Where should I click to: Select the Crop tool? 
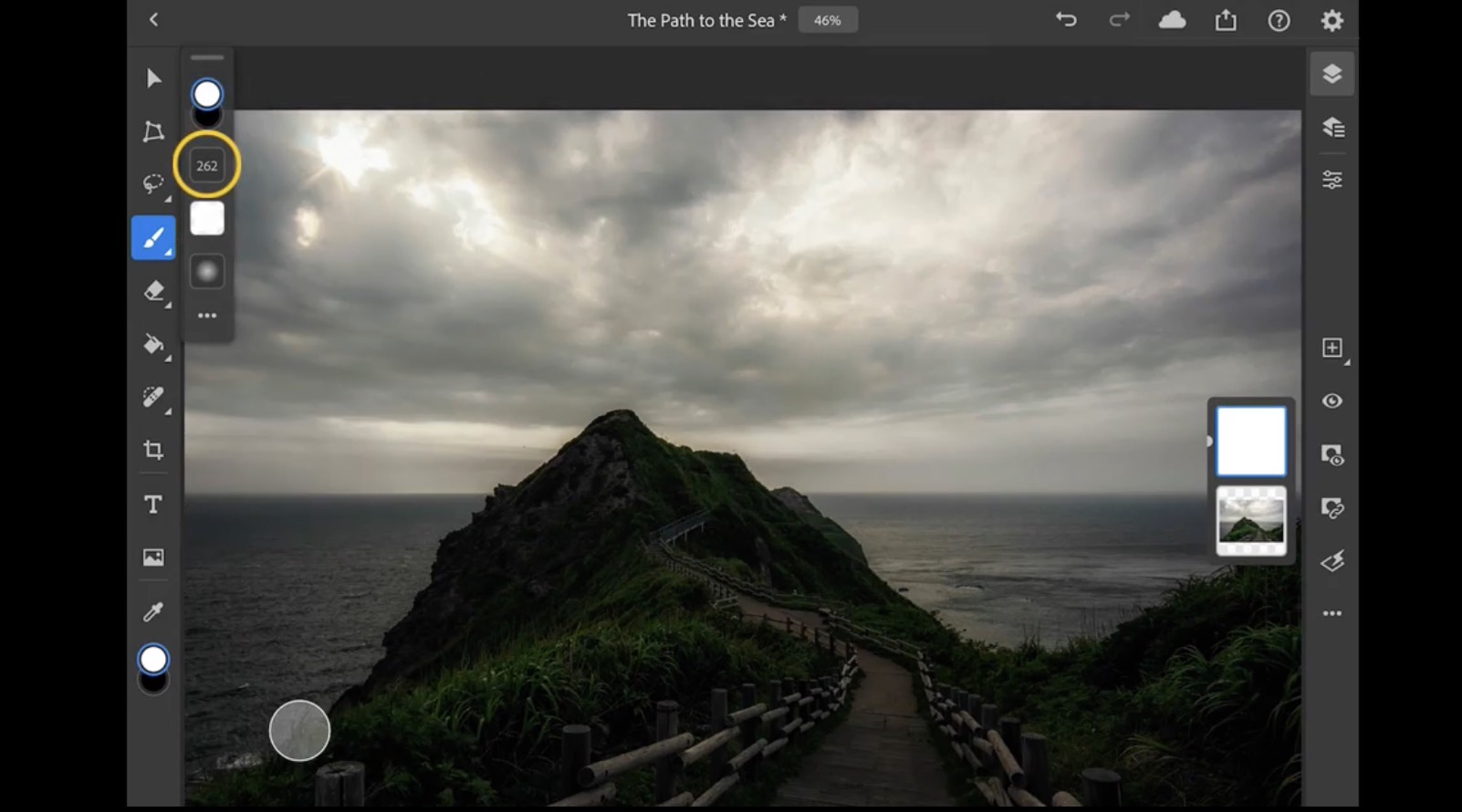(x=153, y=450)
